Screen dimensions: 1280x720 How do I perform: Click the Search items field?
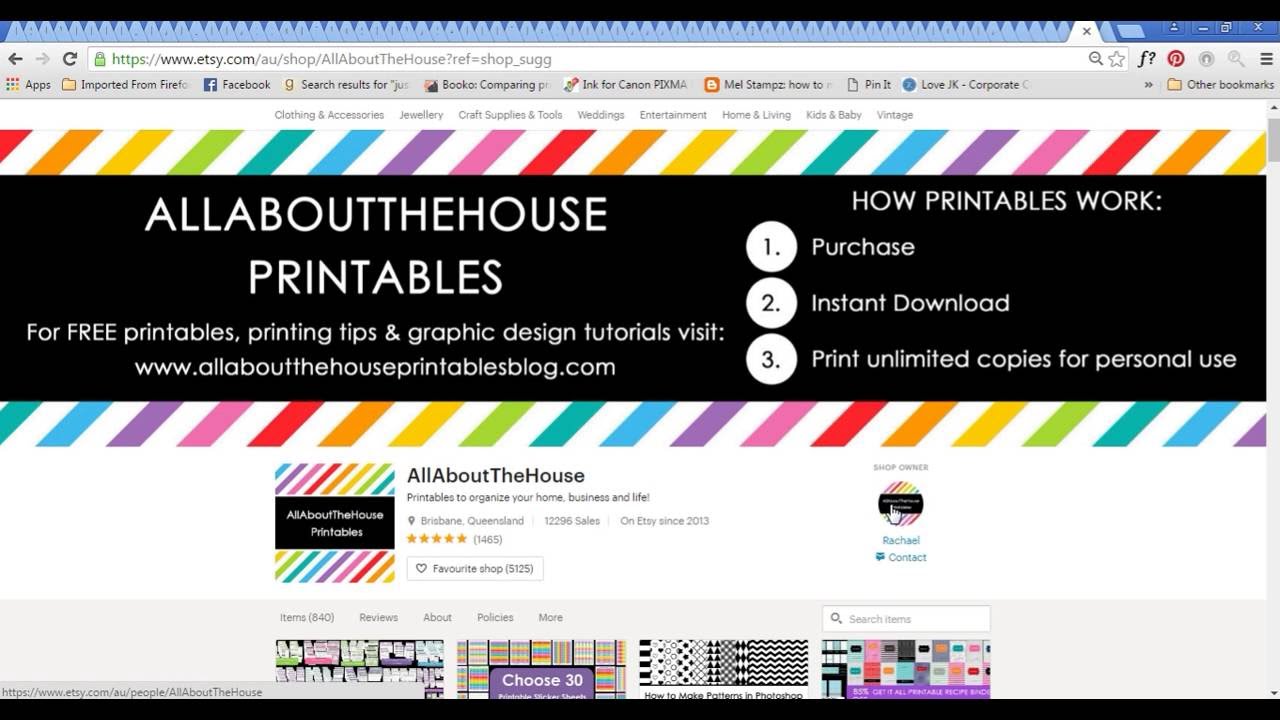906,619
